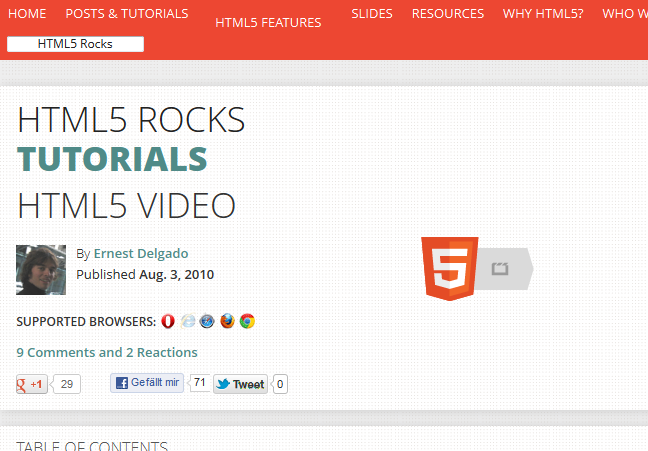The height and width of the screenshot is (451, 648).
Task: Open author link Ernest Delgado
Action: [141, 253]
